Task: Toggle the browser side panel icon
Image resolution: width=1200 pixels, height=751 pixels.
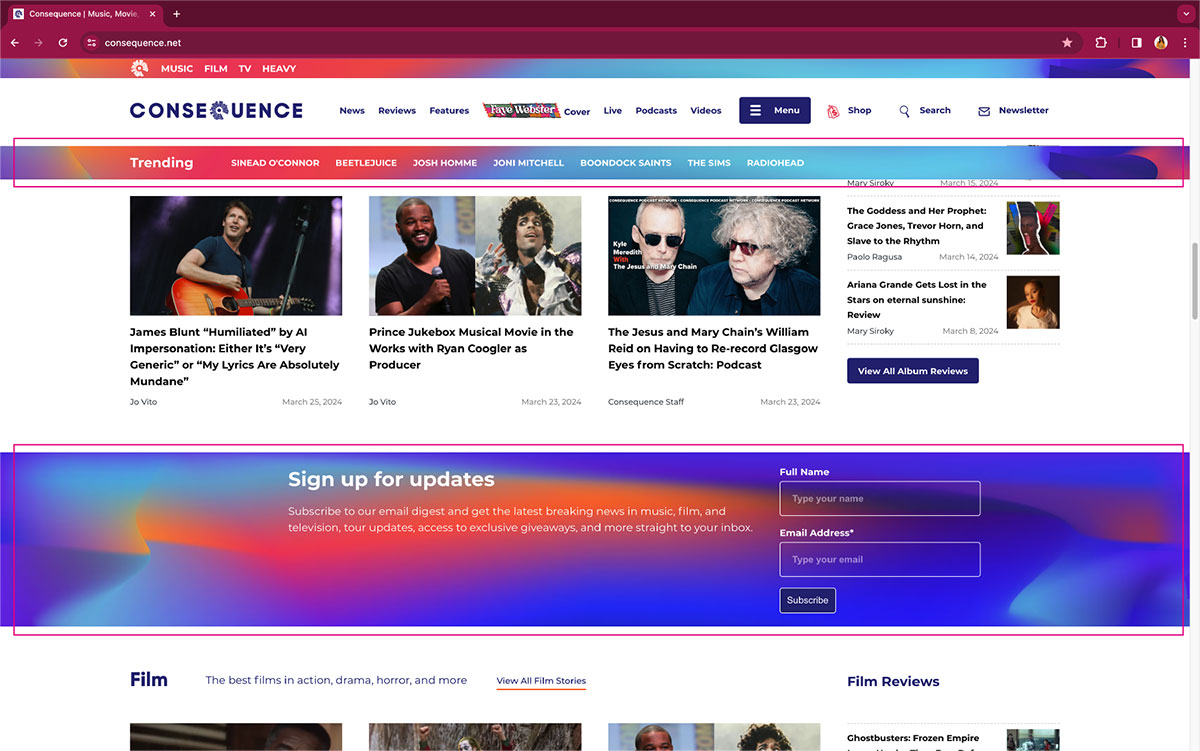Action: 1136,43
